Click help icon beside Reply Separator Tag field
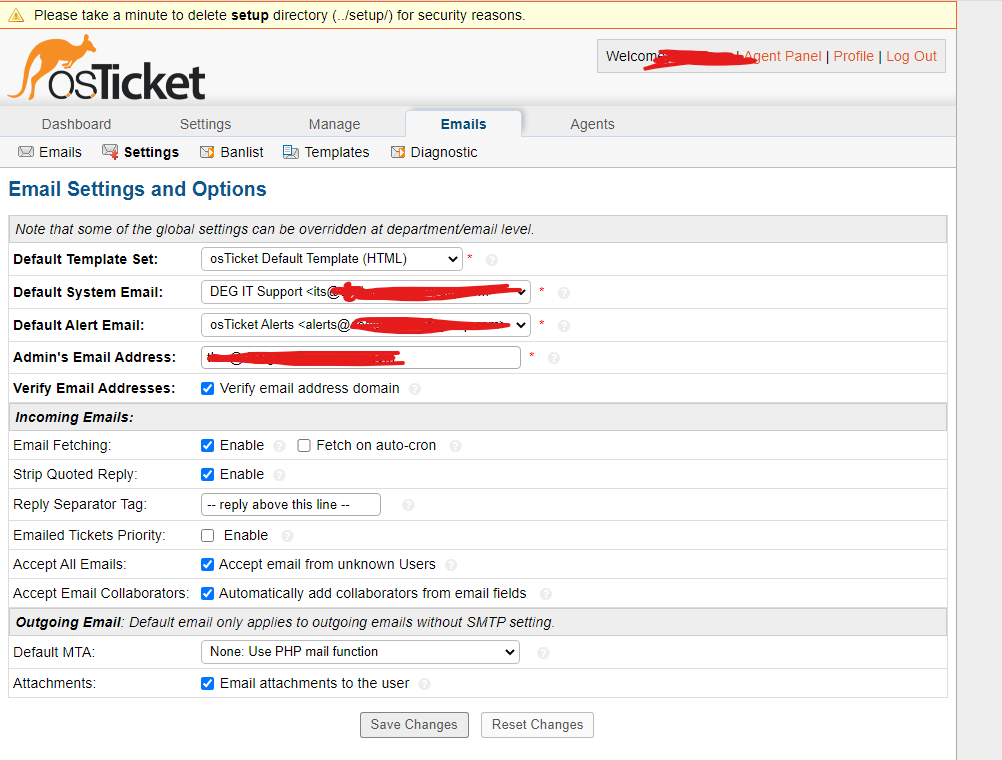Viewport: 1002px width, 760px height. tap(408, 505)
